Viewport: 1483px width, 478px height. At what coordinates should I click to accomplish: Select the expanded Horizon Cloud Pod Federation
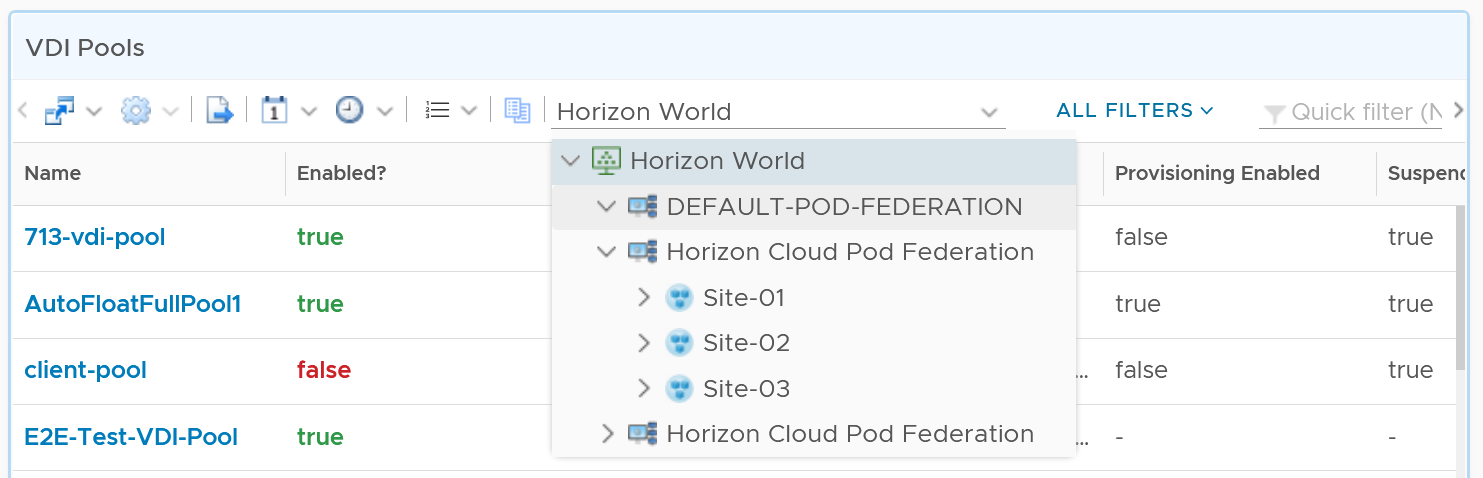850,252
